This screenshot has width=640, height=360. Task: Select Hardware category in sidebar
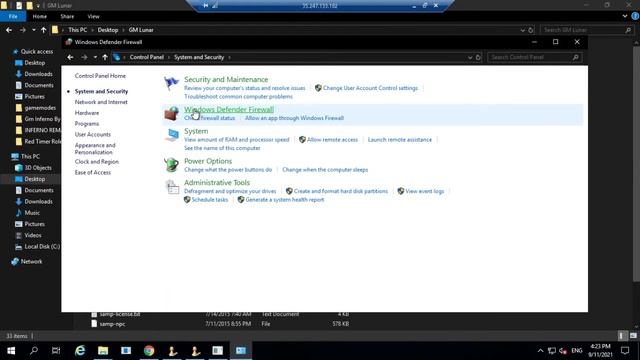coord(87,113)
